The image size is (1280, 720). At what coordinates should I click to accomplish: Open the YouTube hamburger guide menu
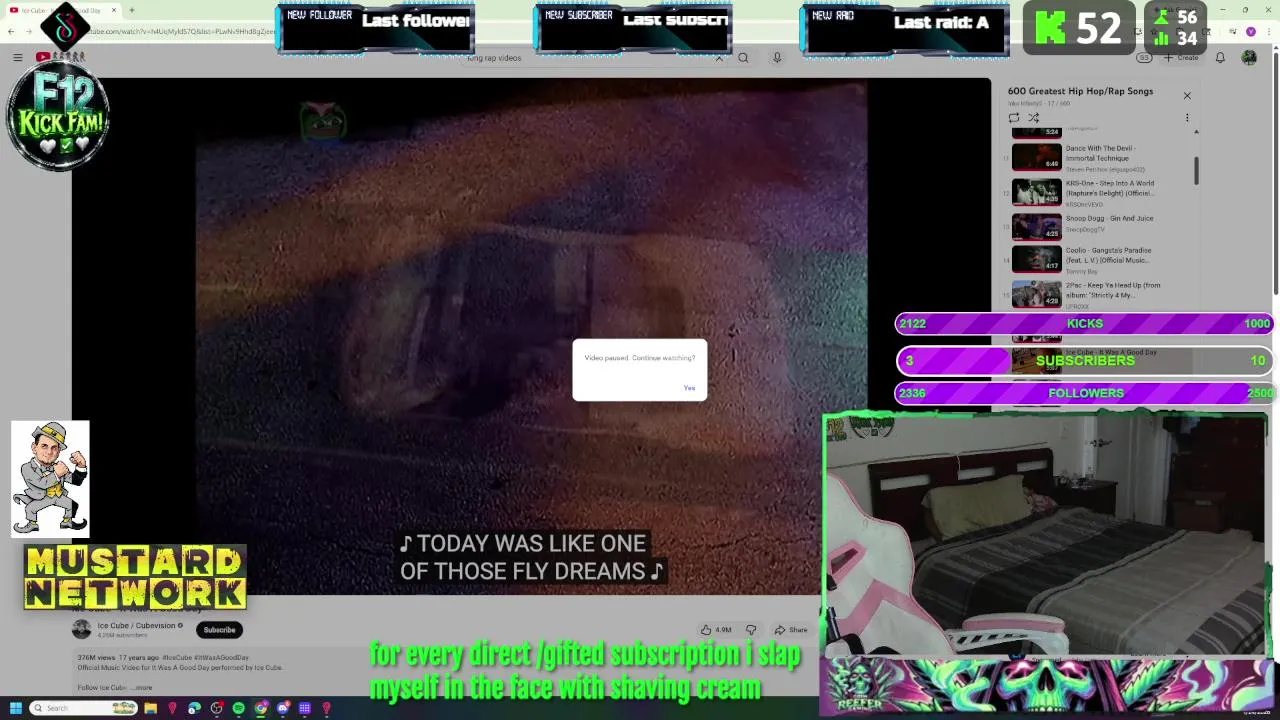tap(17, 58)
